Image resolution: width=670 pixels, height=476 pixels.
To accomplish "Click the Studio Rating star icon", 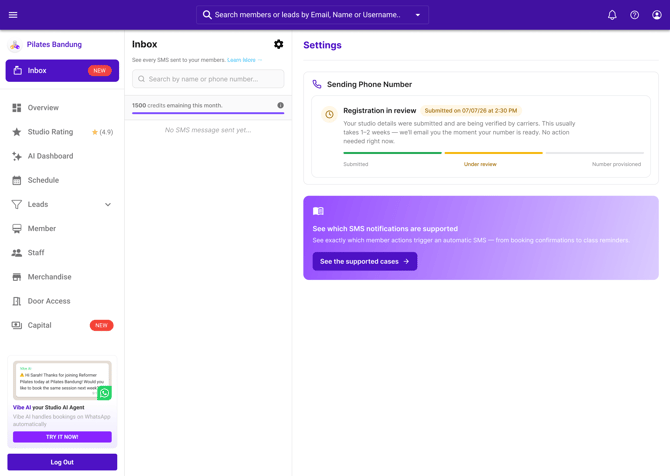I will (17, 132).
